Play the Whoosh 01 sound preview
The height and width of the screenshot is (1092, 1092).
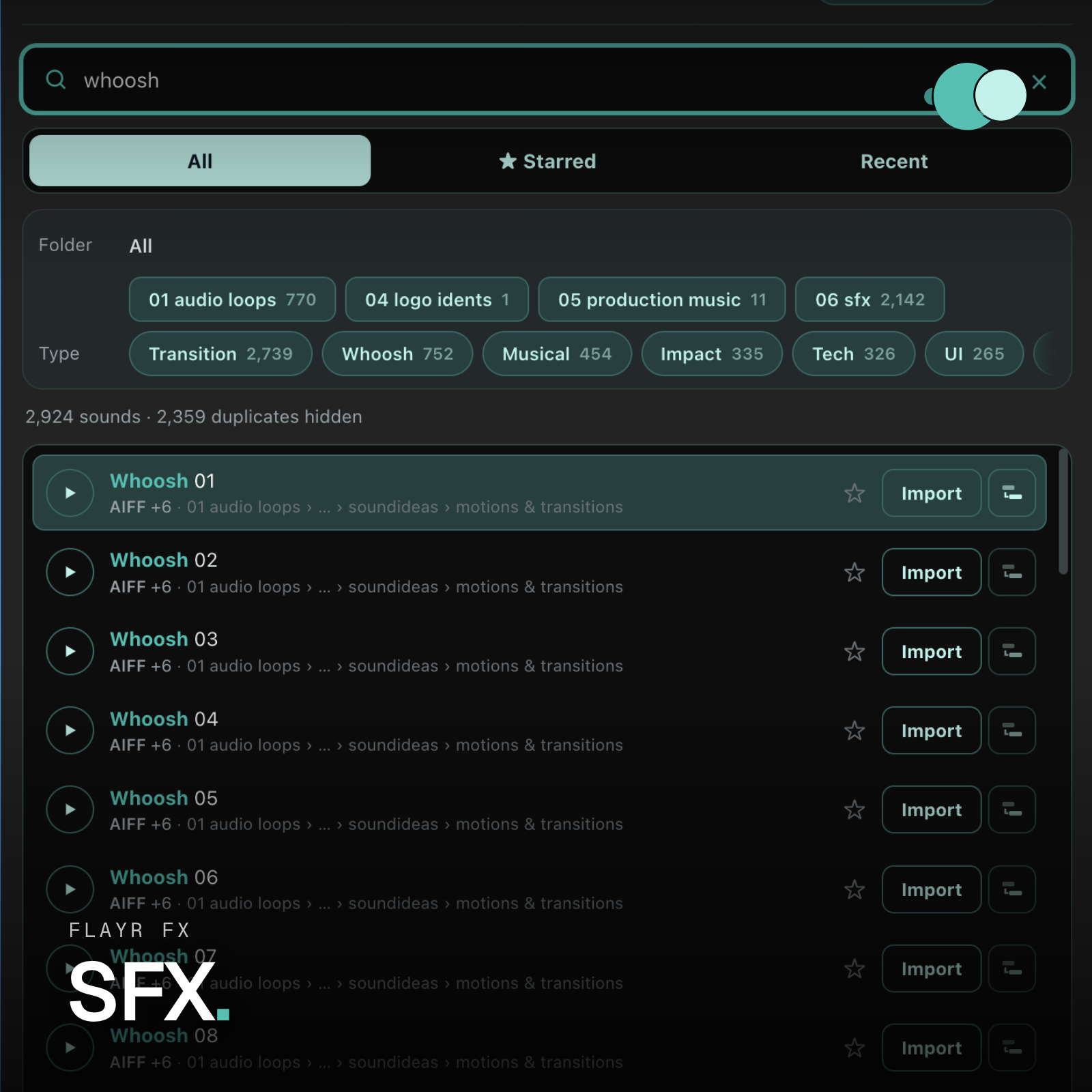coord(70,493)
